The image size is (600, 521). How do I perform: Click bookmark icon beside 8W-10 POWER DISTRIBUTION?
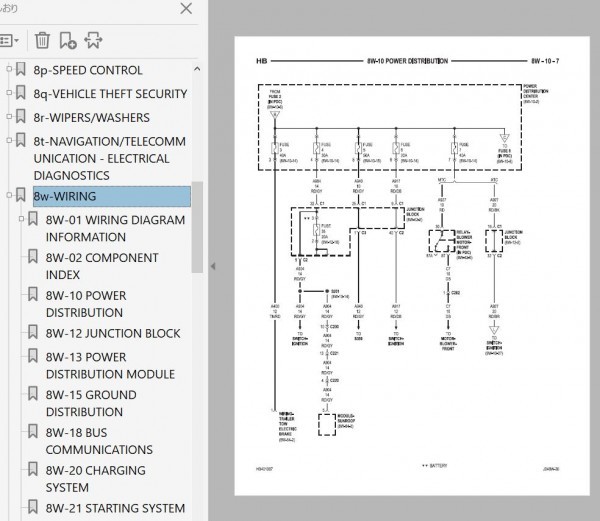click(x=33, y=295)
